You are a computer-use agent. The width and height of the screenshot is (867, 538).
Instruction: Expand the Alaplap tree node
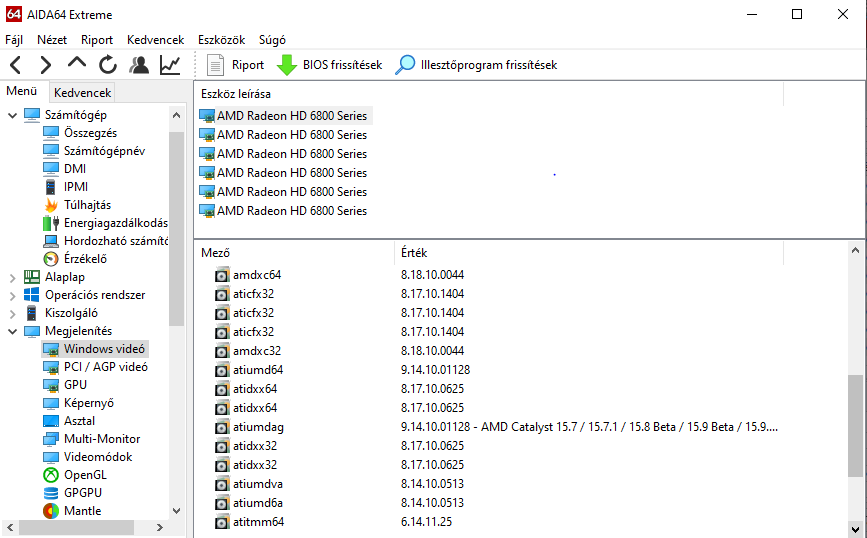tap(12, 278)
